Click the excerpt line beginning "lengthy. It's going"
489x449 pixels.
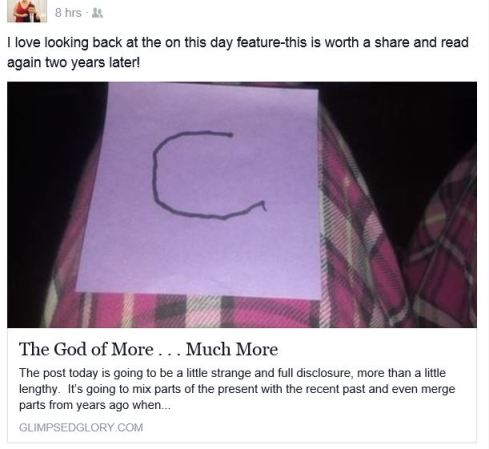coord(237,389)
